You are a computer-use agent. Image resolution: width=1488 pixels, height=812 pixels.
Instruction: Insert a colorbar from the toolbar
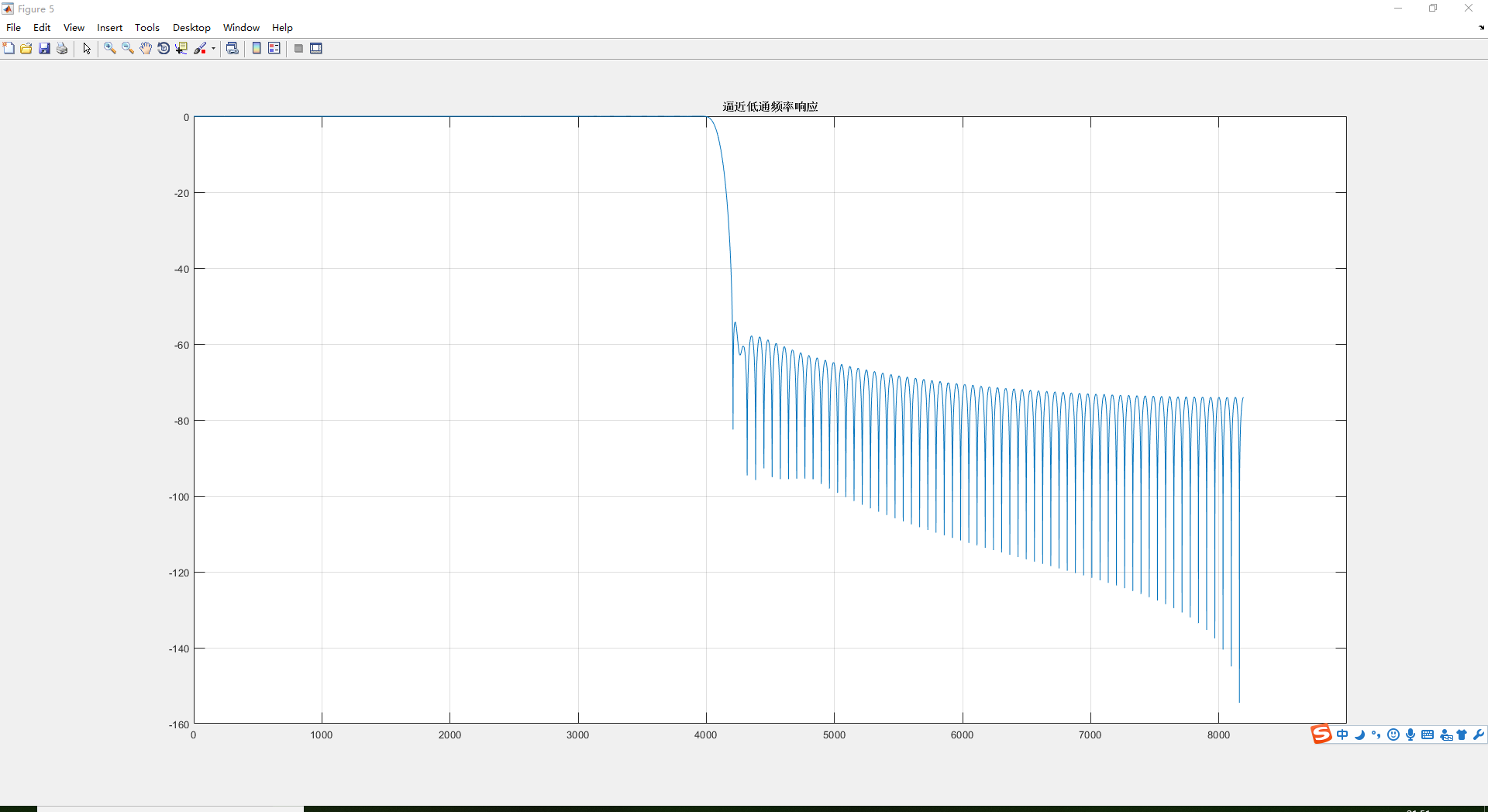tap(257, 48)
